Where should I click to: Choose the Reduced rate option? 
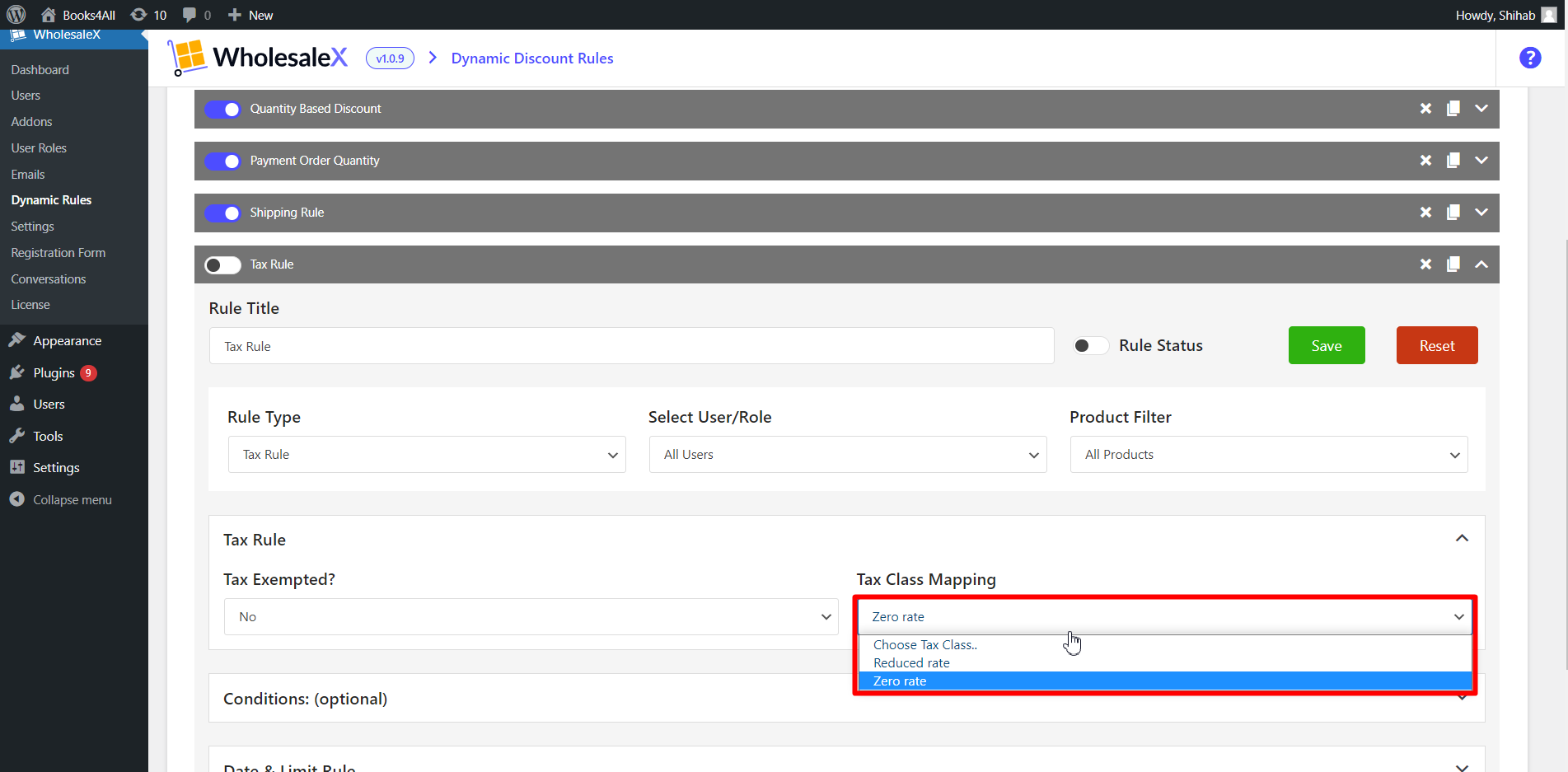click(x=1165, y=663)
